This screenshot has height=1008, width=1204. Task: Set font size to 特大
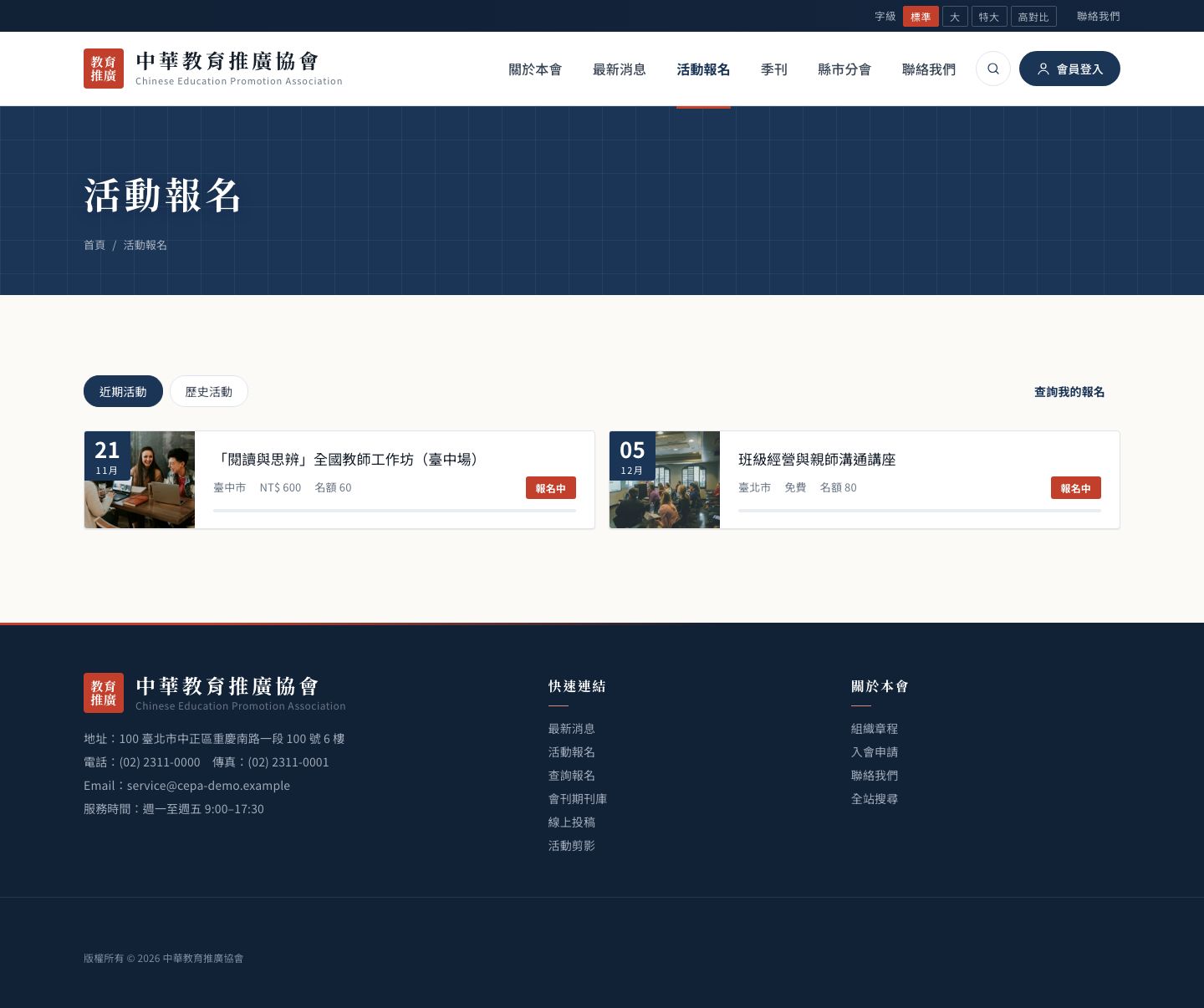click(989, 17)
